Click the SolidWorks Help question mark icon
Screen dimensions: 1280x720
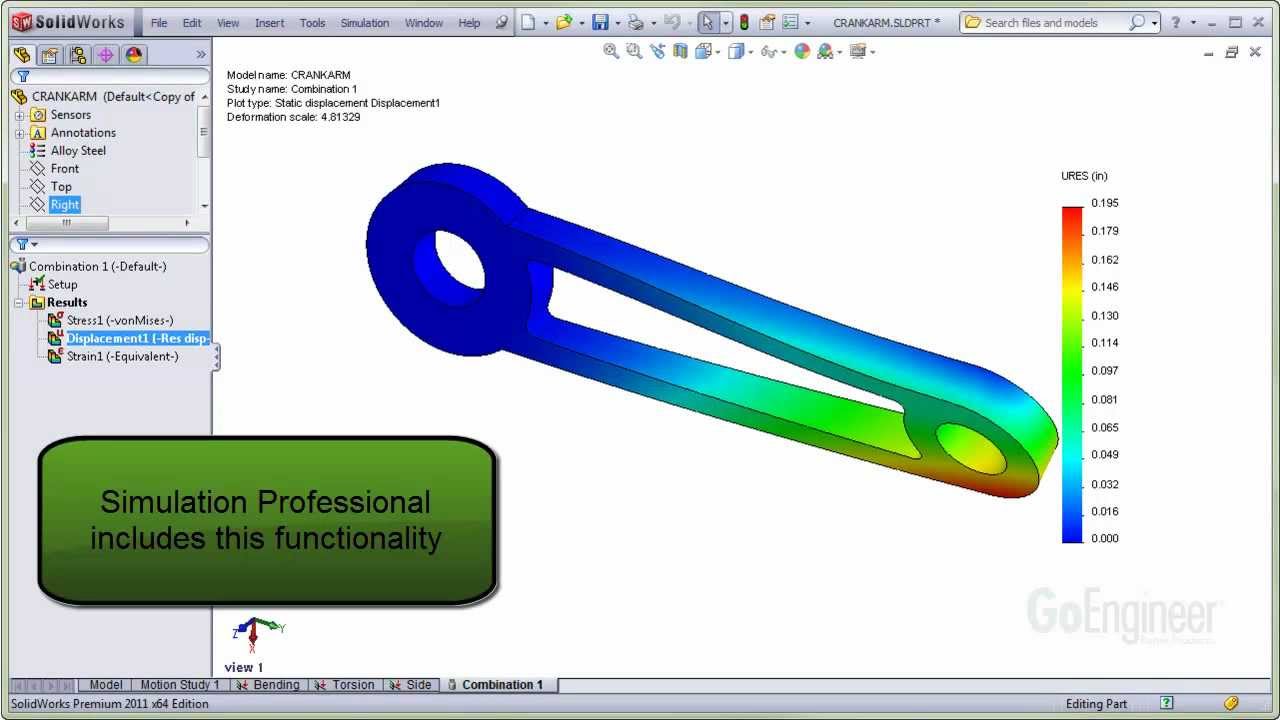(1176, 22)
